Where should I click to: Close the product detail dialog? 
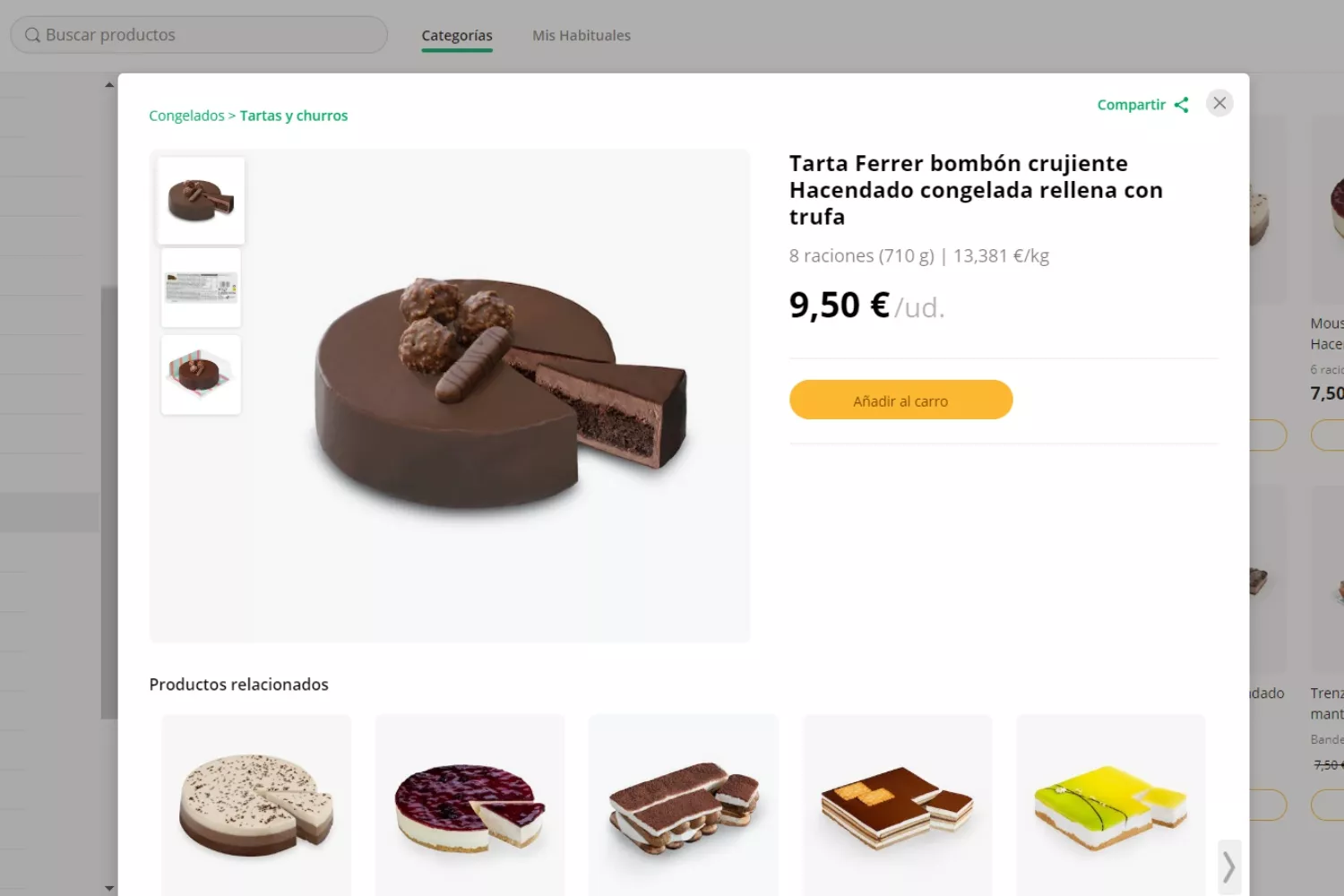click(x=1219, y=103)
